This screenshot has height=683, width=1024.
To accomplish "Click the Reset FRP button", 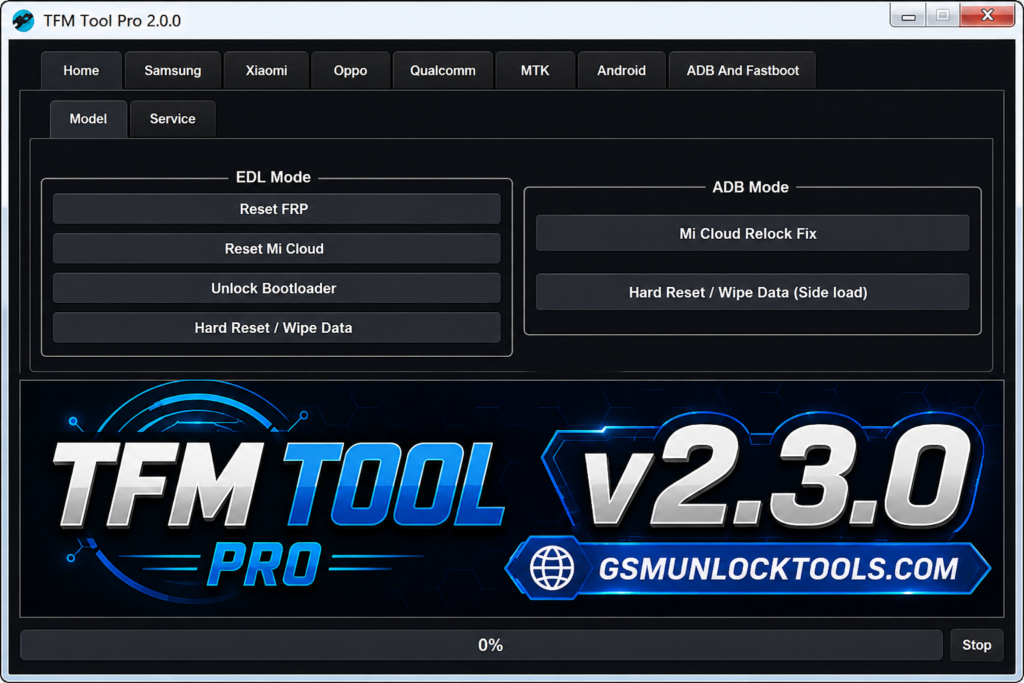I will click(276, 209).
